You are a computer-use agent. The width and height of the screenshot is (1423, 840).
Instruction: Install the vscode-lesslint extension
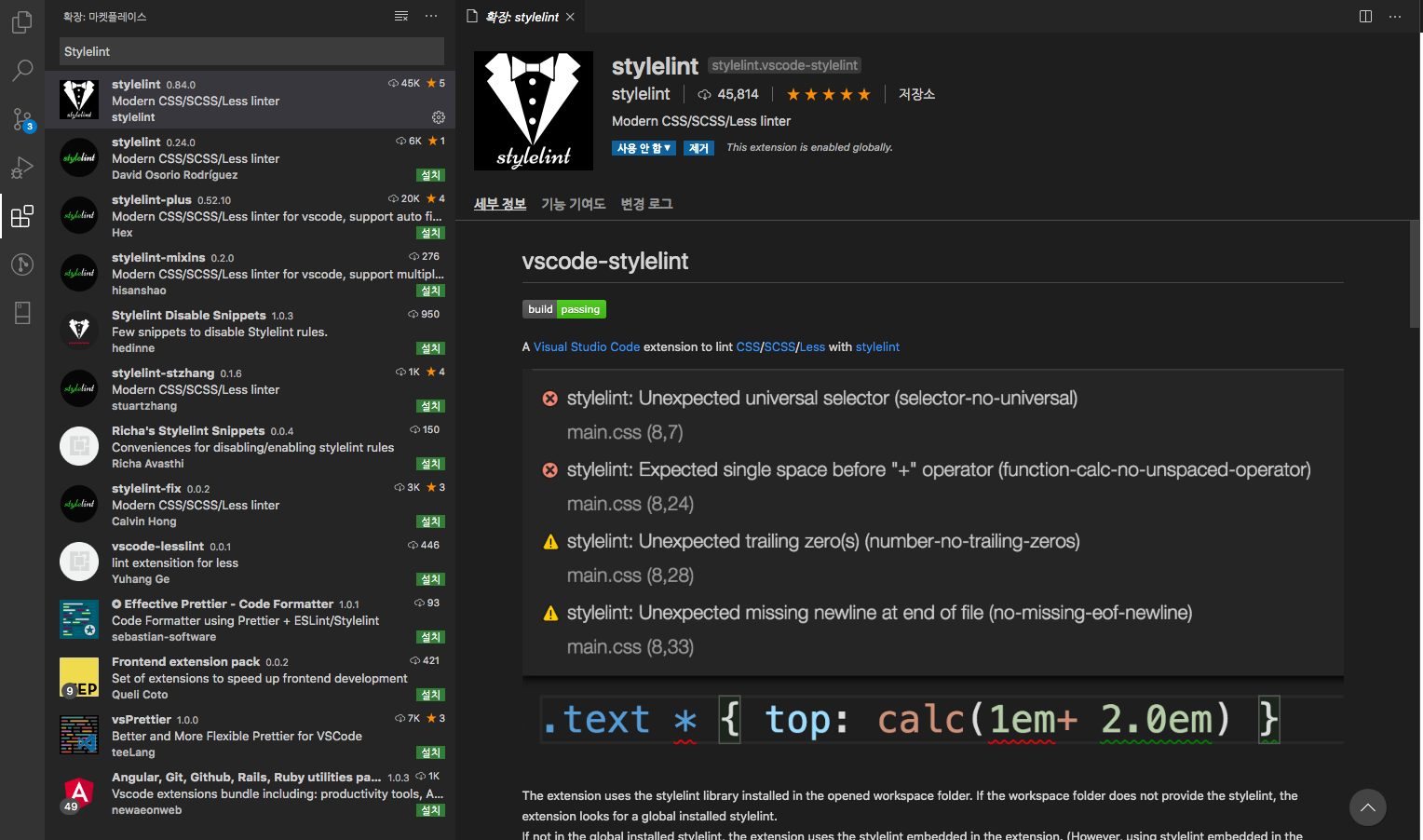pos(431,579)
